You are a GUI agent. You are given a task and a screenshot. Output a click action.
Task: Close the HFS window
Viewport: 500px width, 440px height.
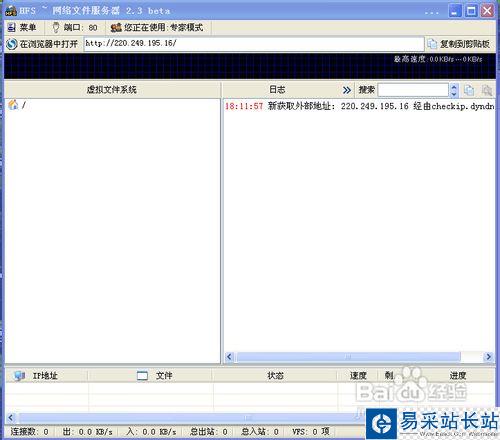[487, 11]
